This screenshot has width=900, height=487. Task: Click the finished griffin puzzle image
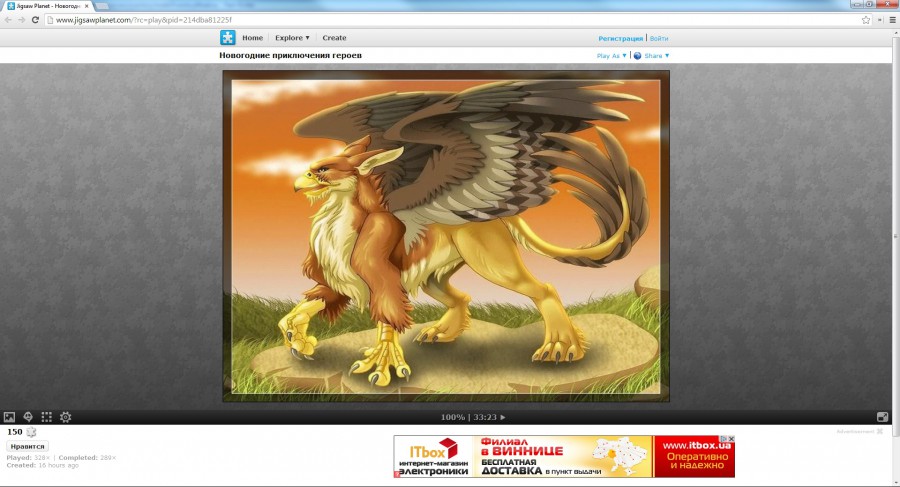click(x=446, y=236)
